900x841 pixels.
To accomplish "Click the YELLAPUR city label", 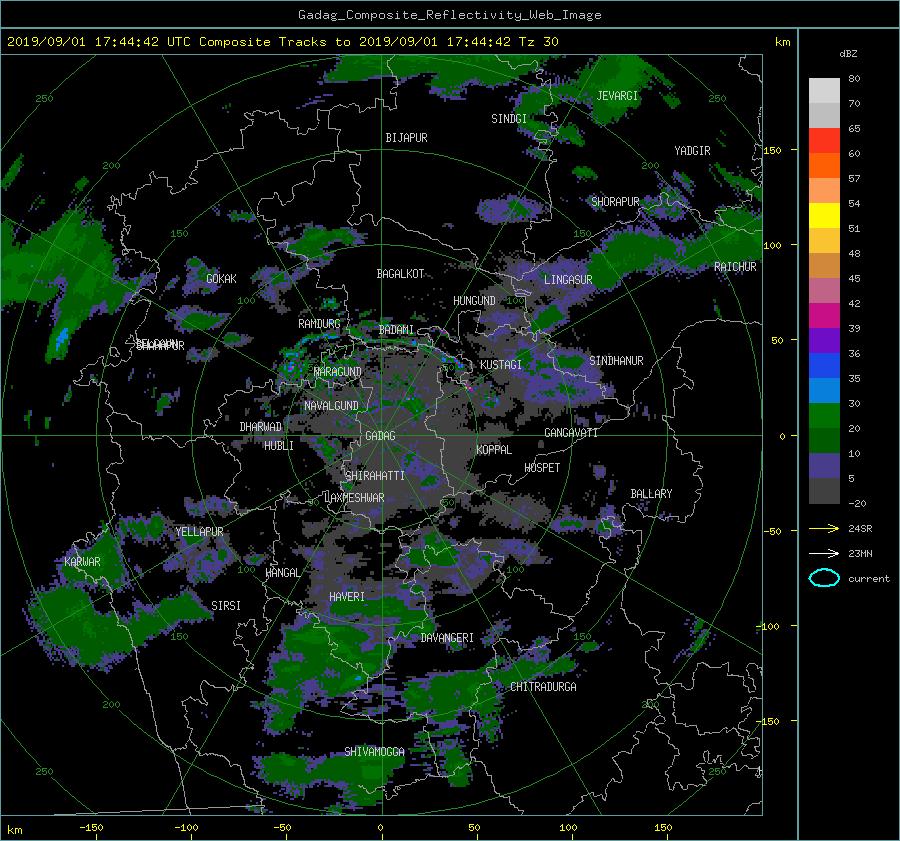I will (x=199, y=532).
